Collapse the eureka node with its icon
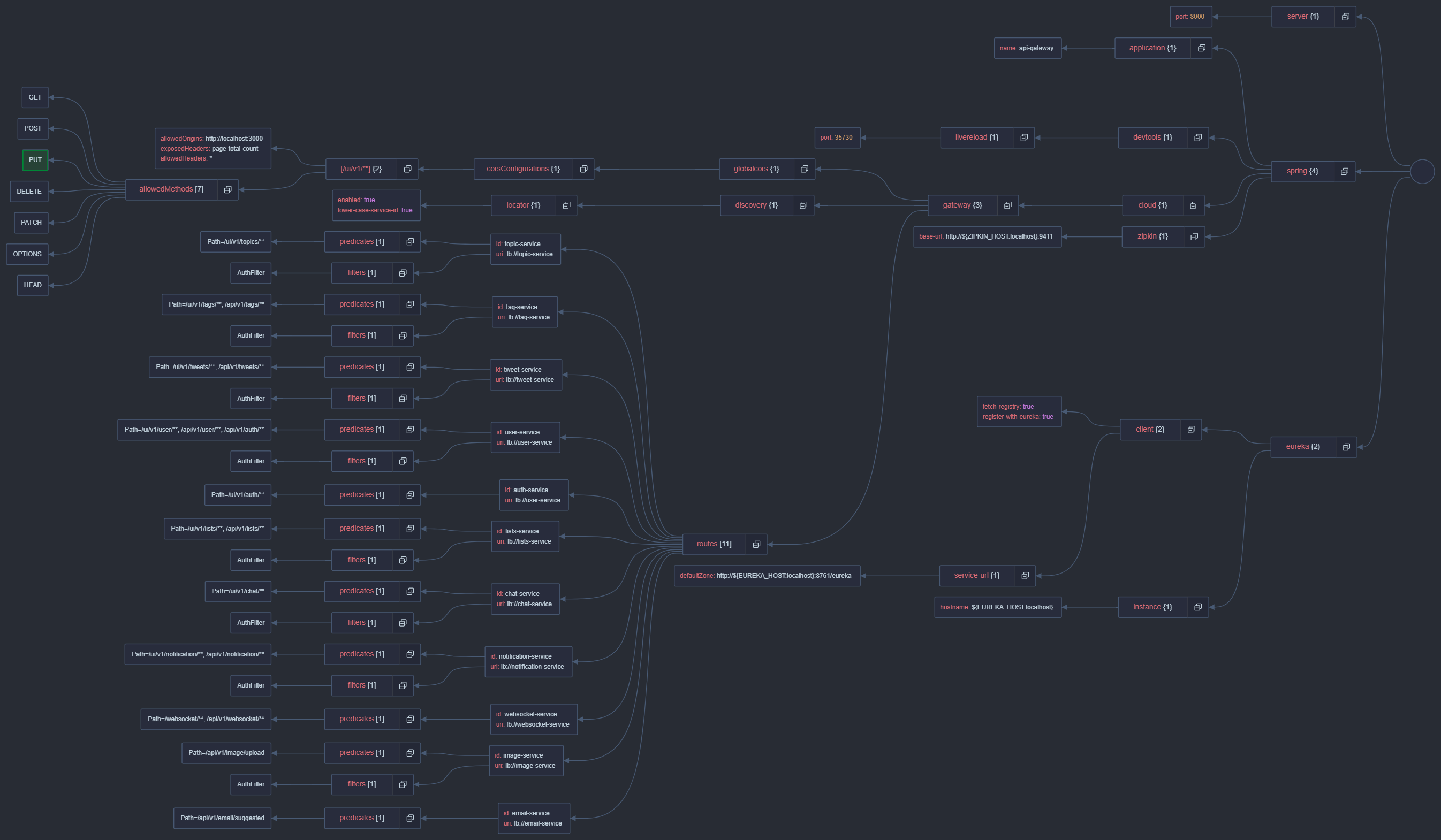The image size is (1441, 840). pos(1346,447)
